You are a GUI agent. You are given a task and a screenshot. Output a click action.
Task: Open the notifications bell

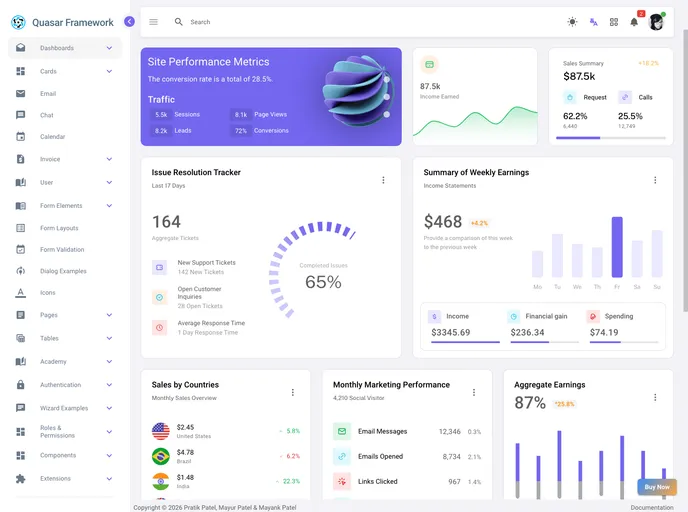634,22
